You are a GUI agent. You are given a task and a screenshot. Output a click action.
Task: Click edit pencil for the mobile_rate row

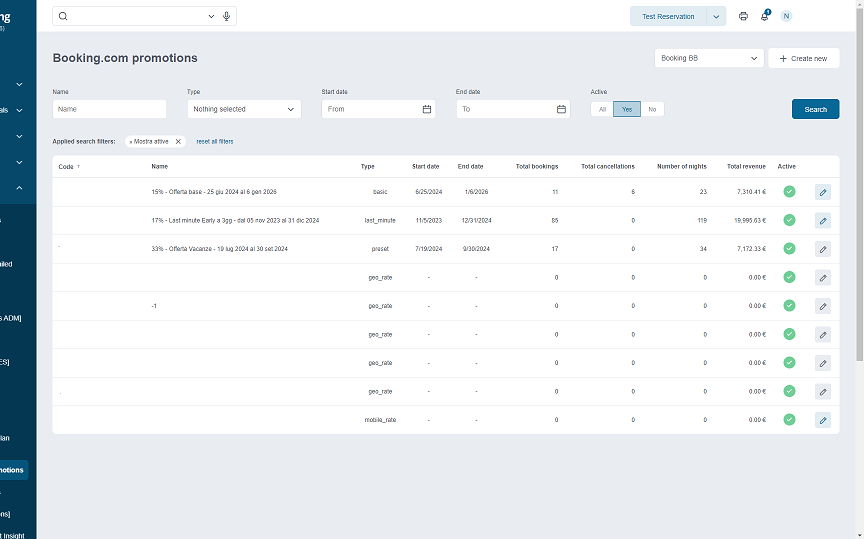point(822,420)
